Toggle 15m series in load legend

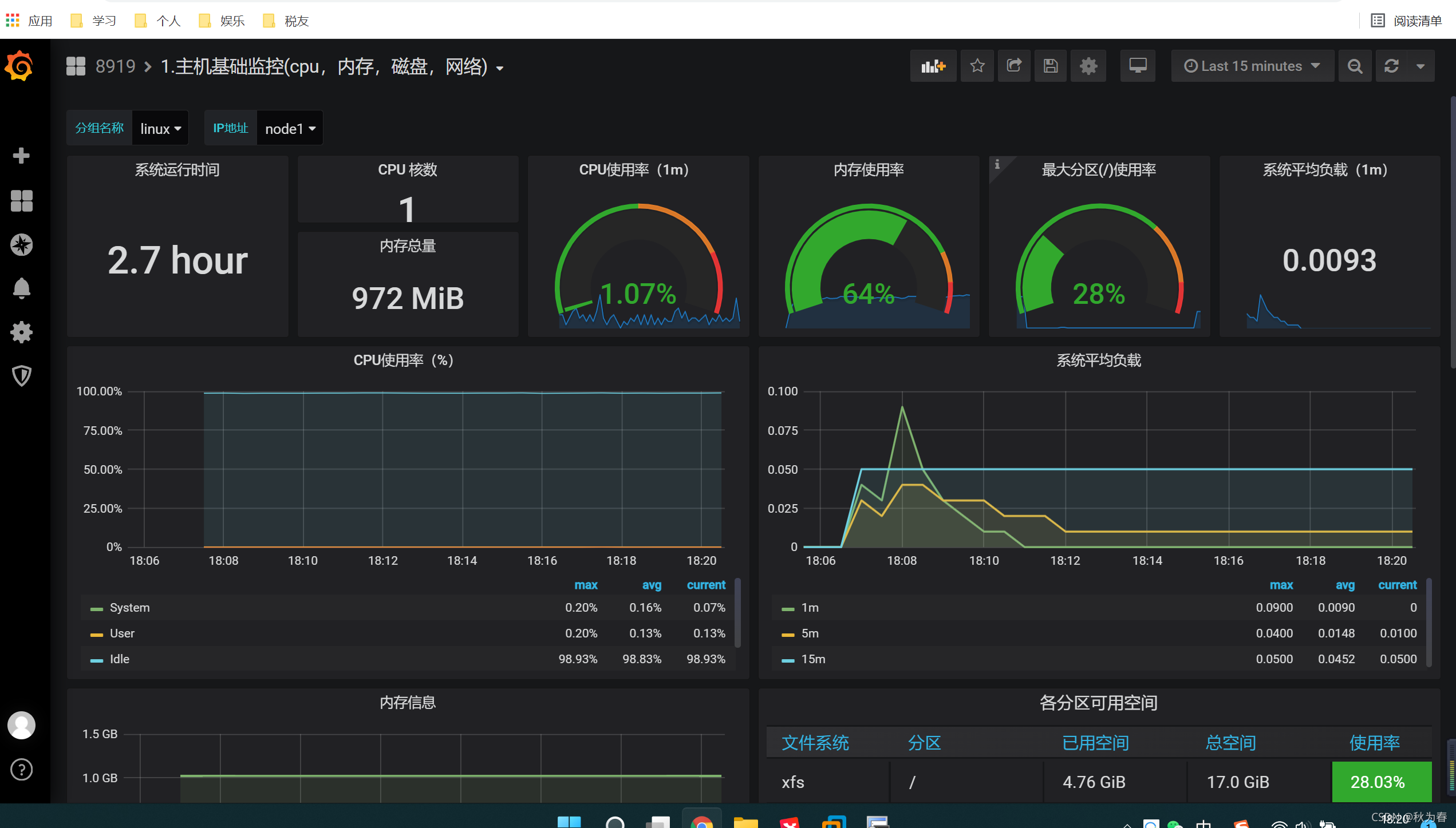click(812, 659)
